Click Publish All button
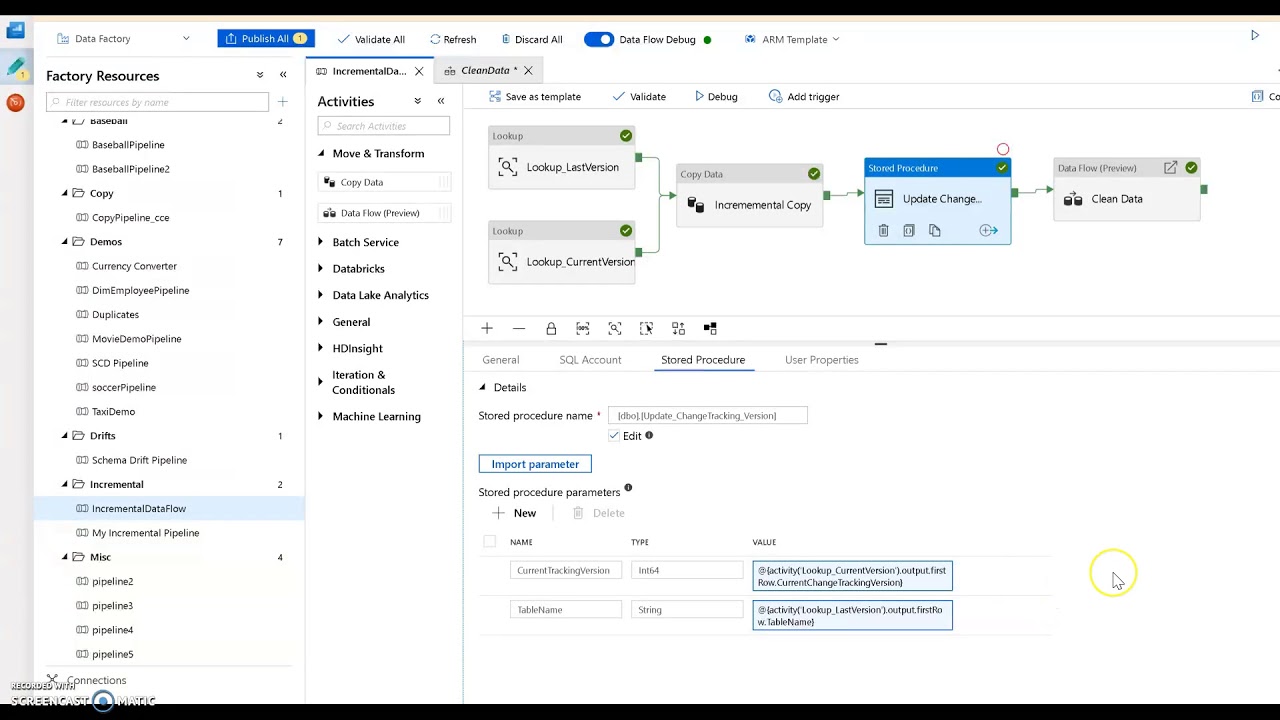 [x=266, y=39]
